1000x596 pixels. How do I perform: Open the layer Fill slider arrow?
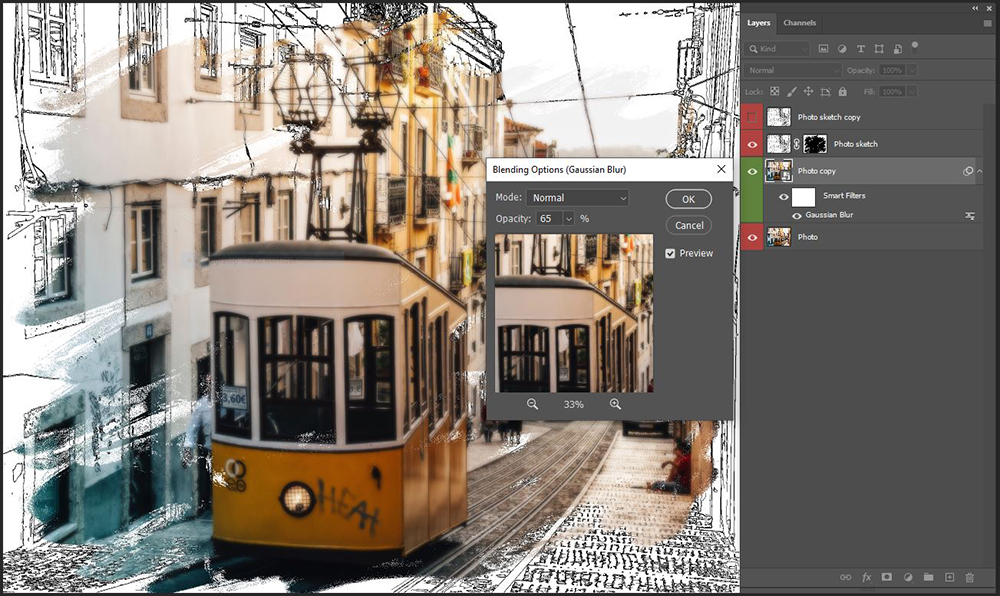[x=913, y=92]
